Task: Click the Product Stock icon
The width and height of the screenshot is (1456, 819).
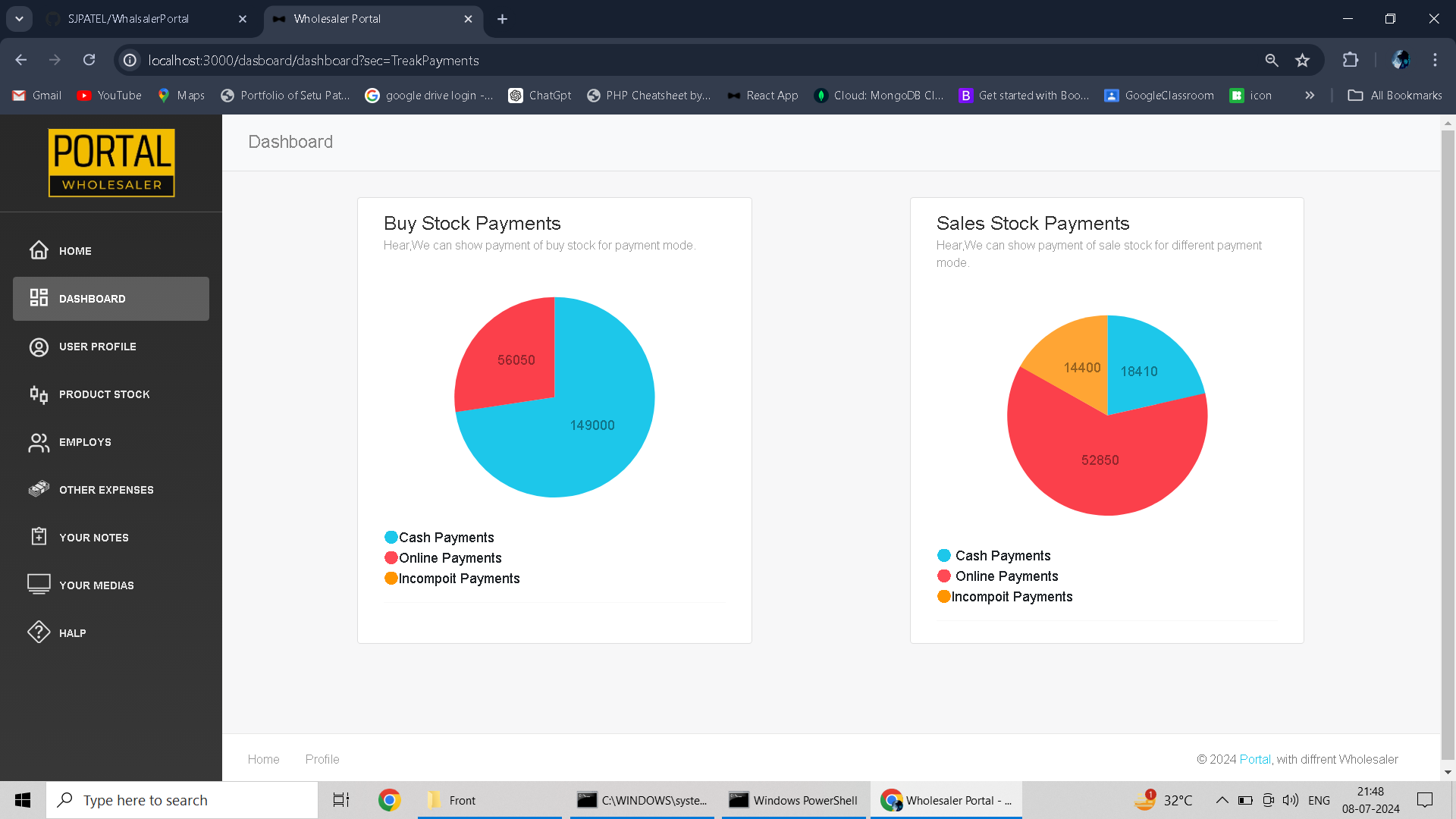Action: 39,394
